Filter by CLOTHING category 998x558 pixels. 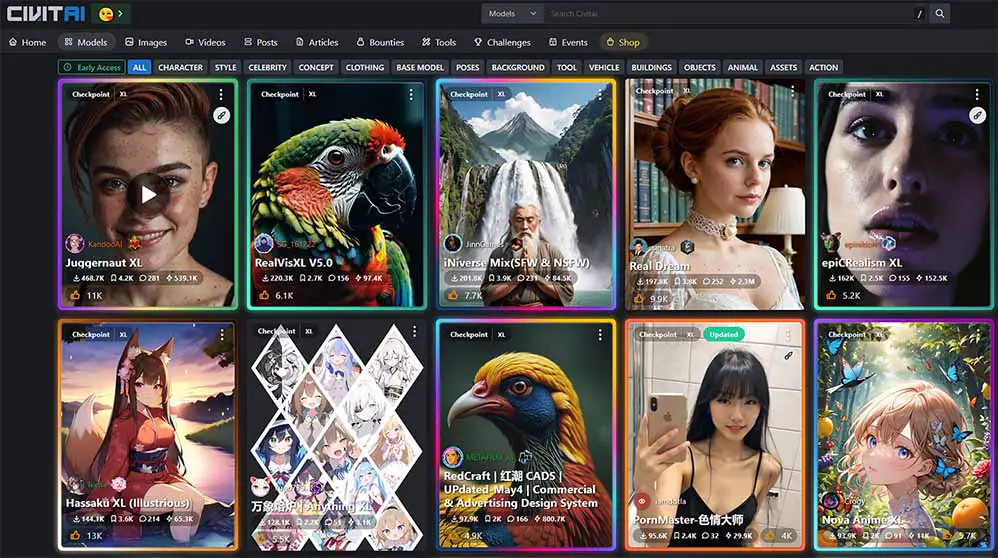point(365,67)
